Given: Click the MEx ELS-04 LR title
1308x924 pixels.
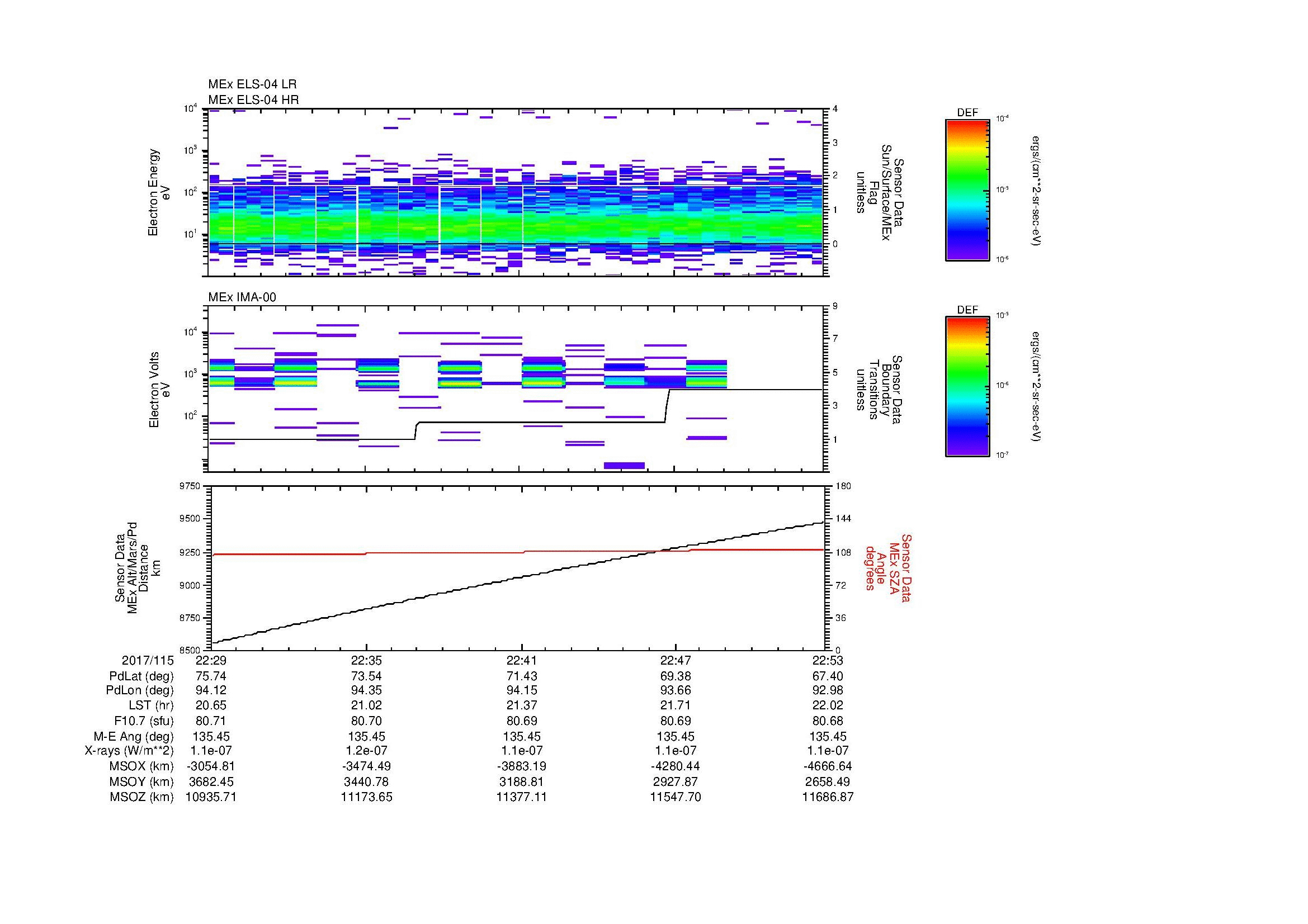Looking at the screenshot, I should click(252, 84).
